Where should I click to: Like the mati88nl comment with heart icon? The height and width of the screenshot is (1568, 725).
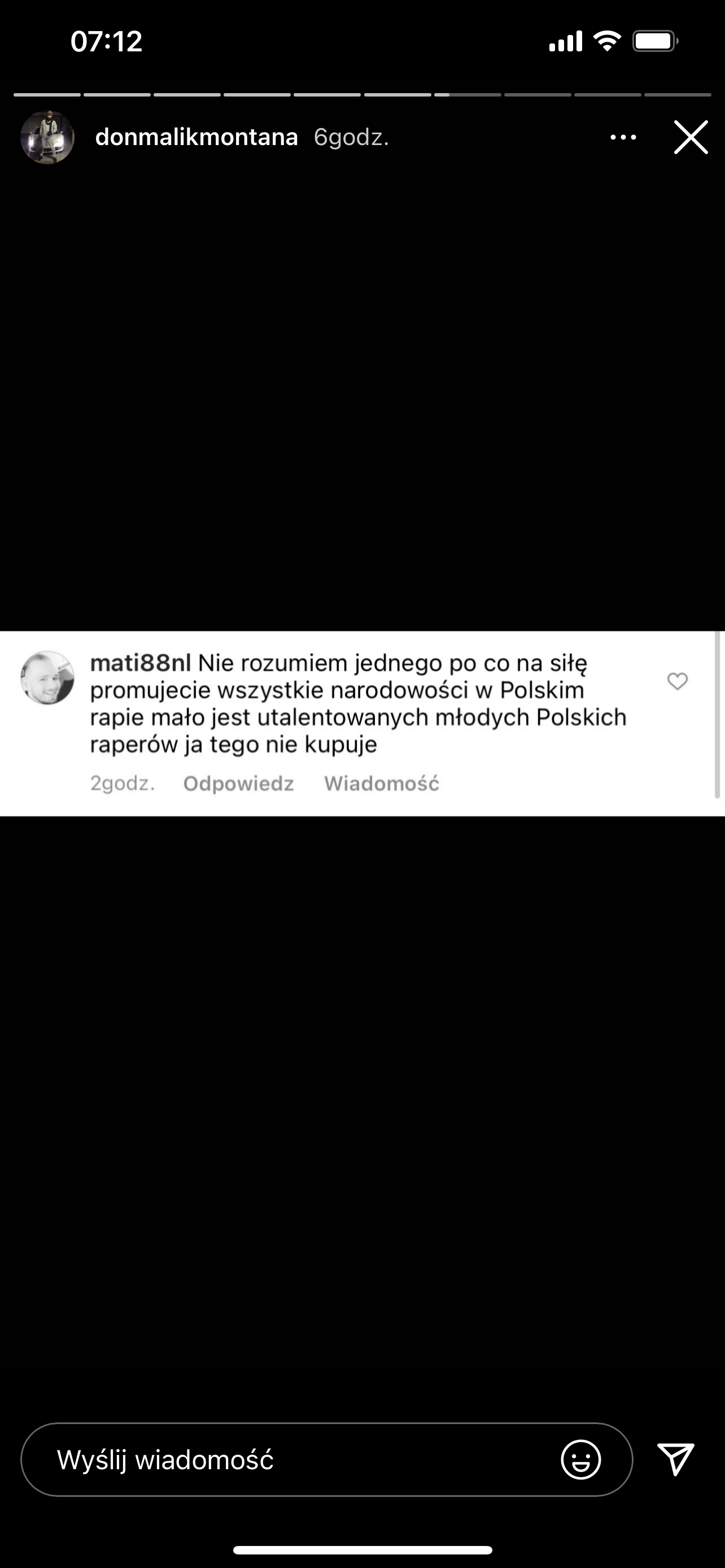(678, 681)
